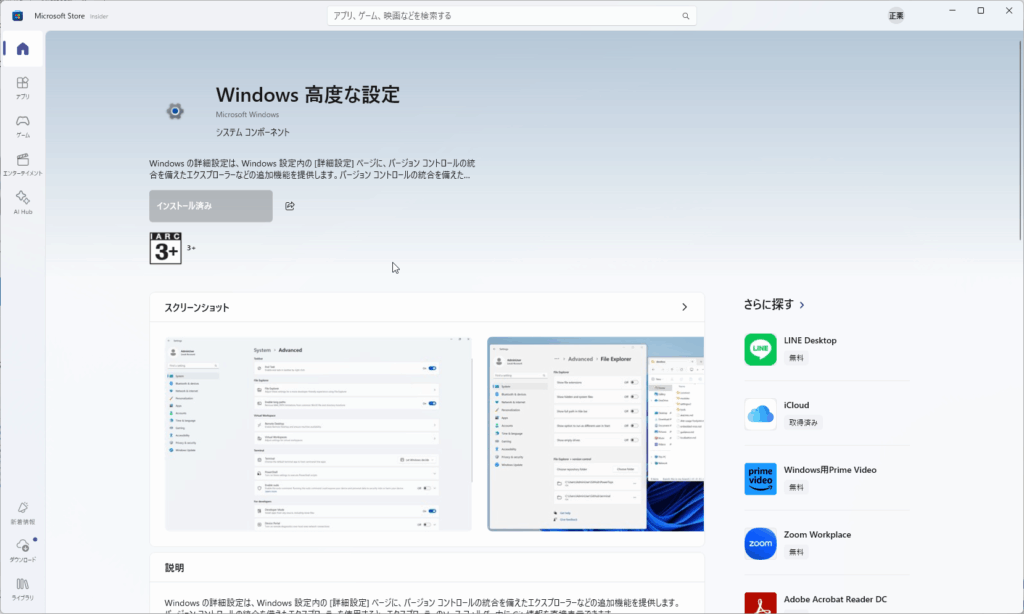Open the System Advanced settings screenshot thumbnail
This screenshot has height=614, width=1024.
(x=318, y=434)
